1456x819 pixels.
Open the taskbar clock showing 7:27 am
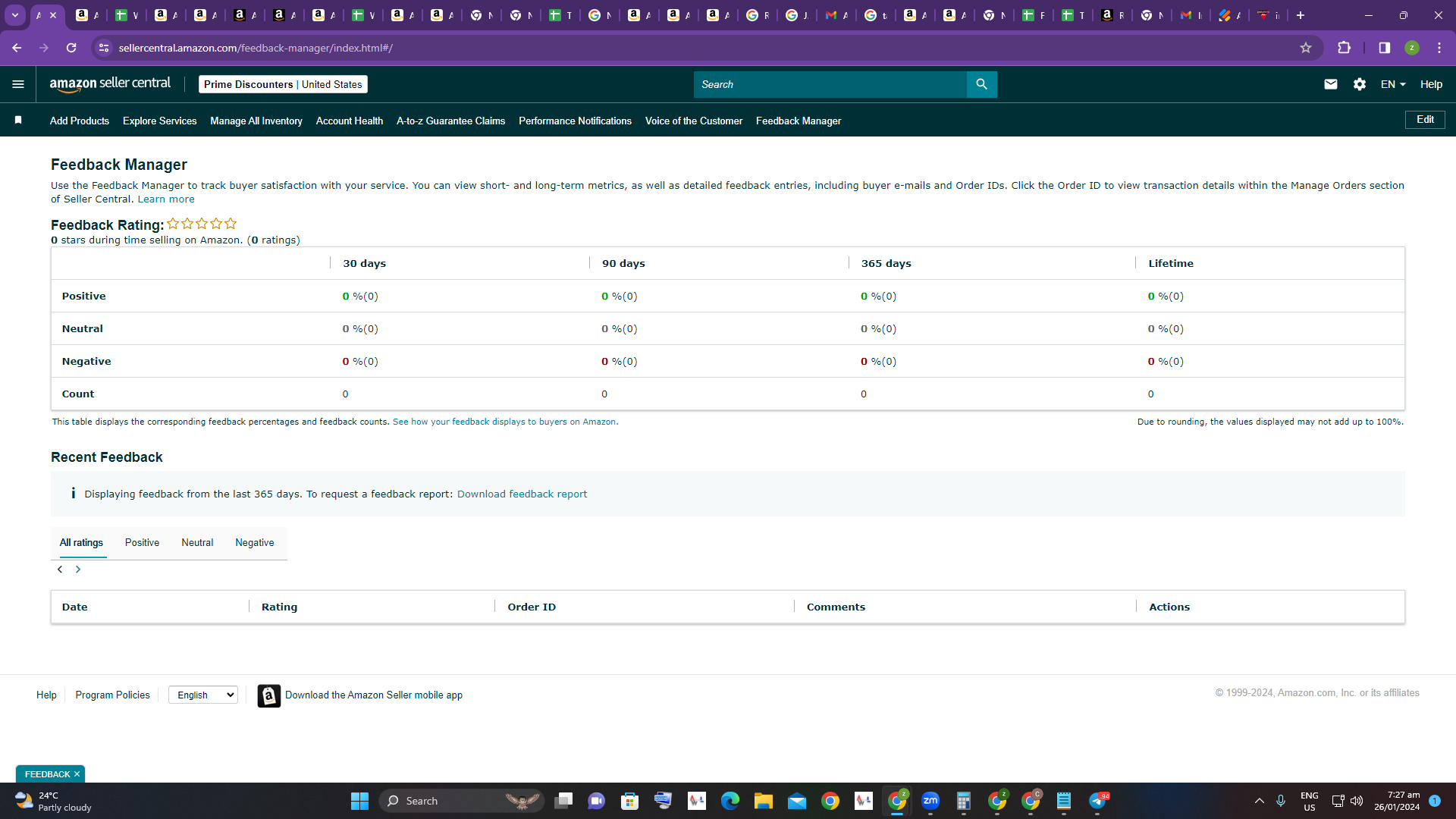tap(1397, 801)
